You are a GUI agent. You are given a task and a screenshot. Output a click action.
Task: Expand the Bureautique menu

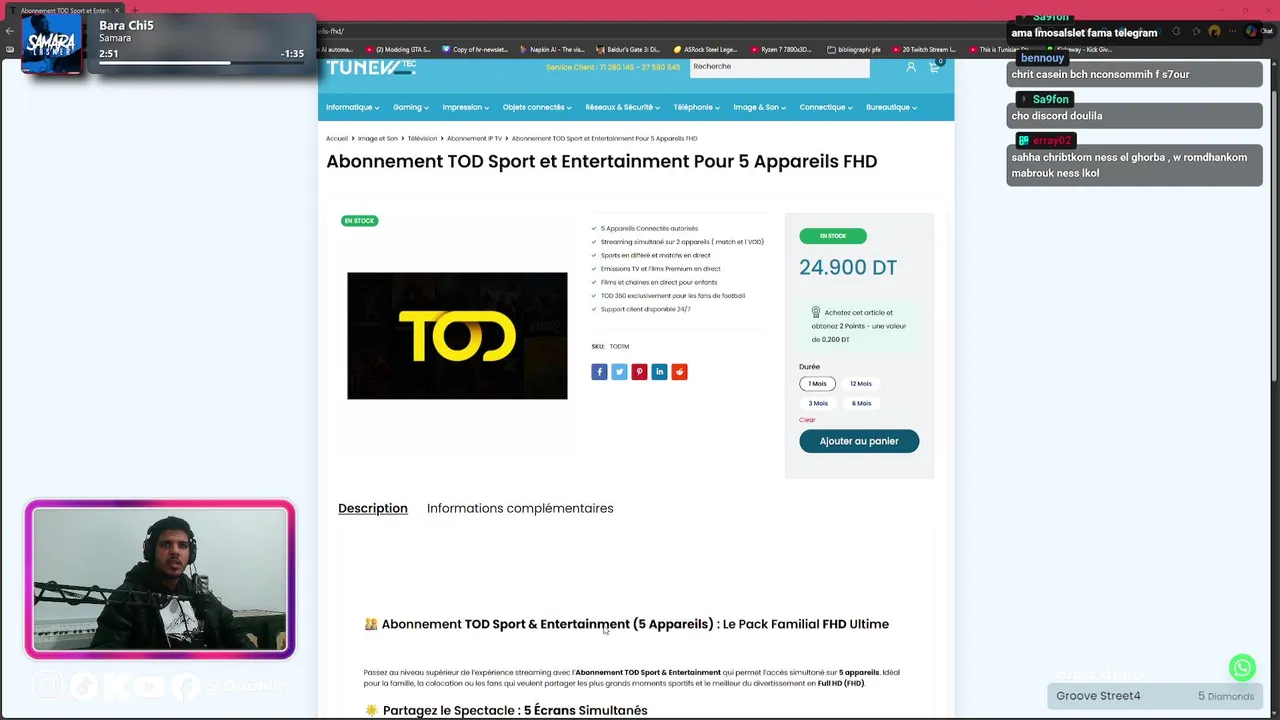click(891, 107)
